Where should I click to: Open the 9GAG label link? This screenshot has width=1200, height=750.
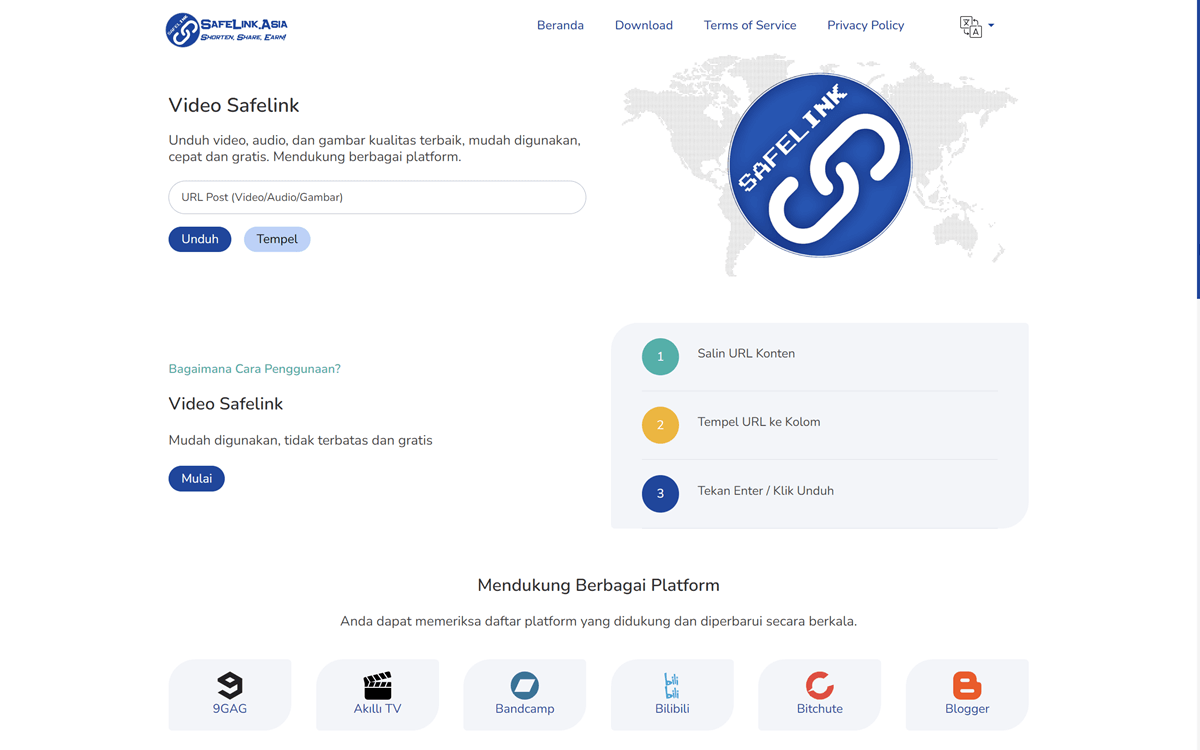(230, 709)
